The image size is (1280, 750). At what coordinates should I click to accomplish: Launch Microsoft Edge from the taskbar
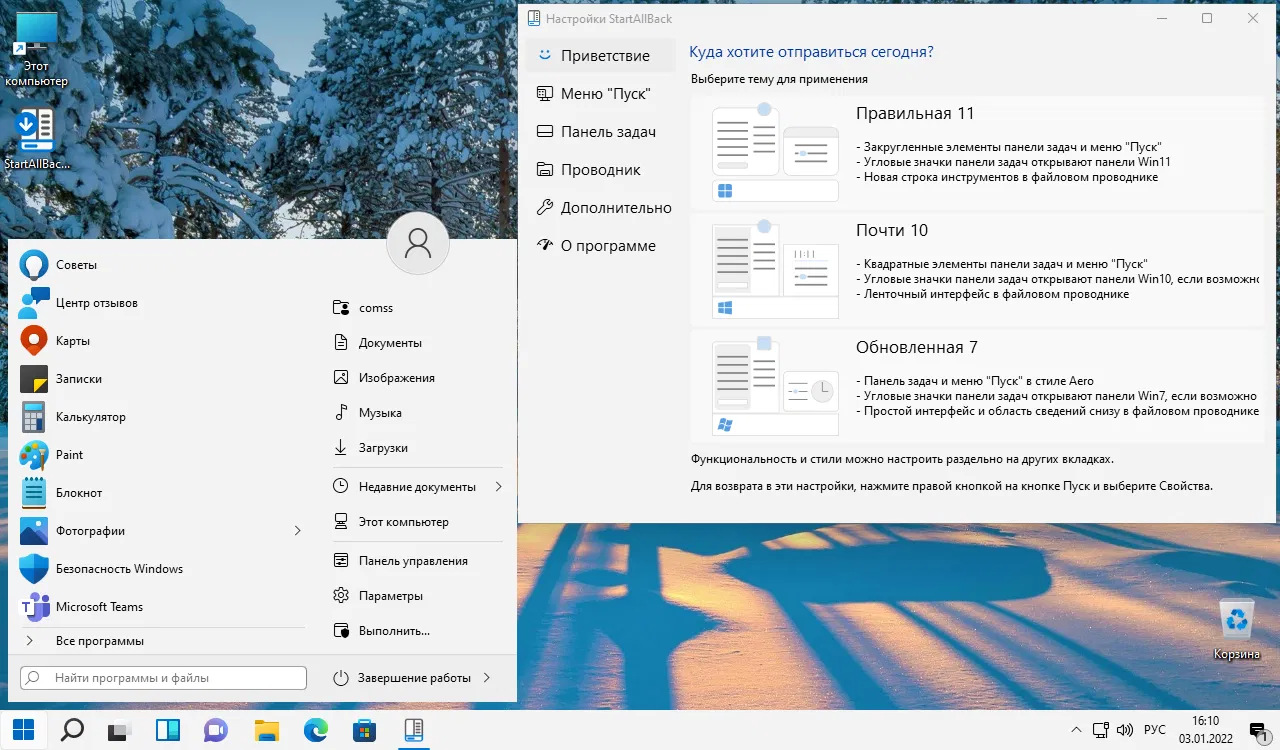click(315, 730)
